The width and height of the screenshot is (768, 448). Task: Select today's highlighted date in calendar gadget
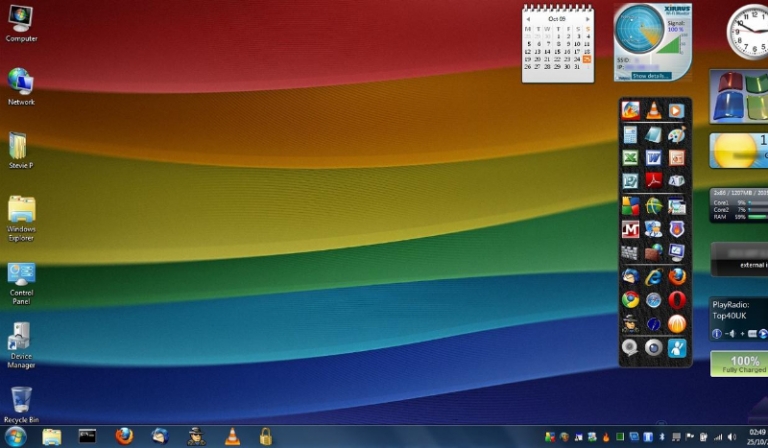coord(587,59)
